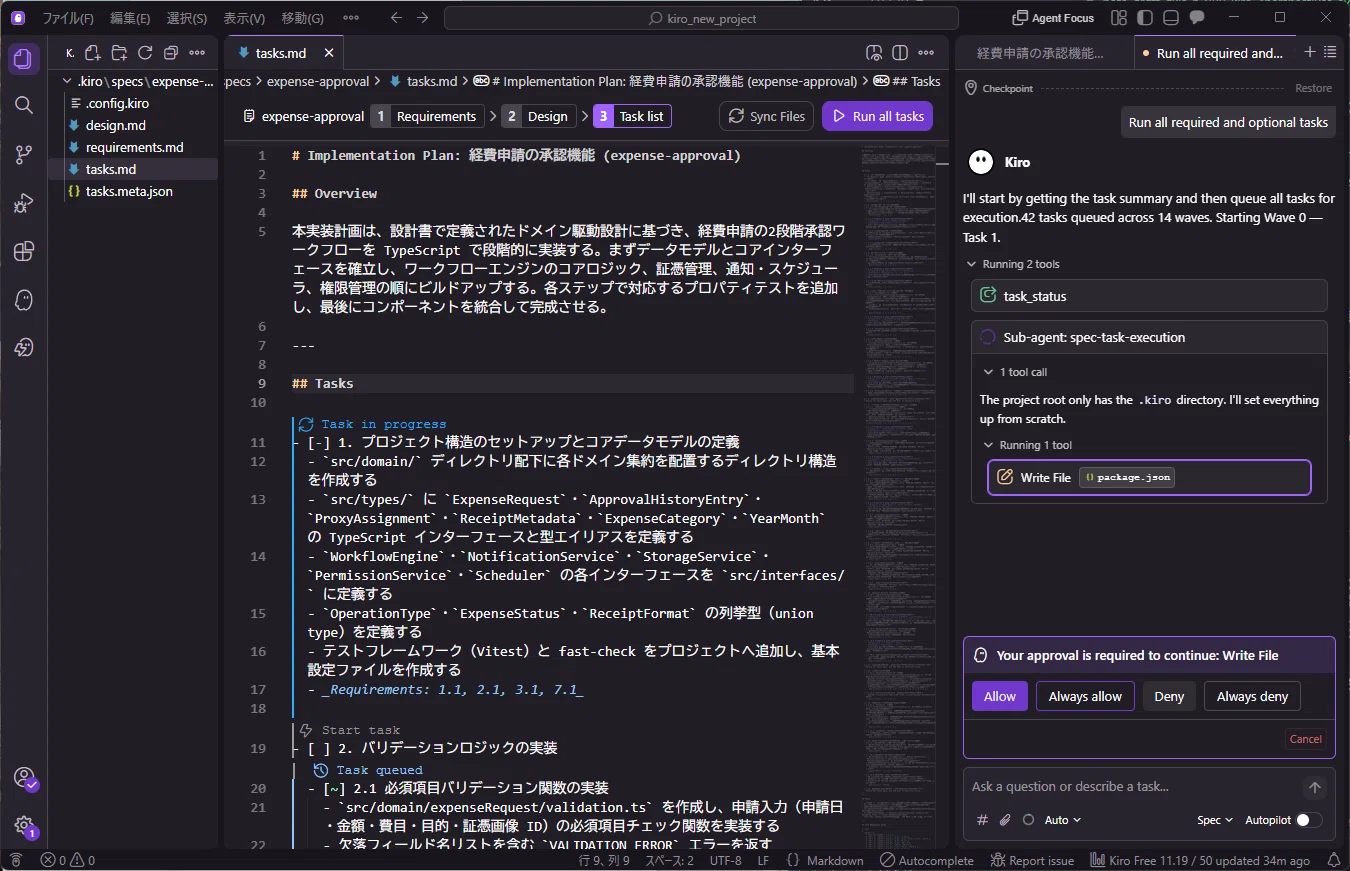The width and height of the screenshot is (1350, 871).
Task: Open requirements.md in the explorer
Action: (x=134, y=147)
